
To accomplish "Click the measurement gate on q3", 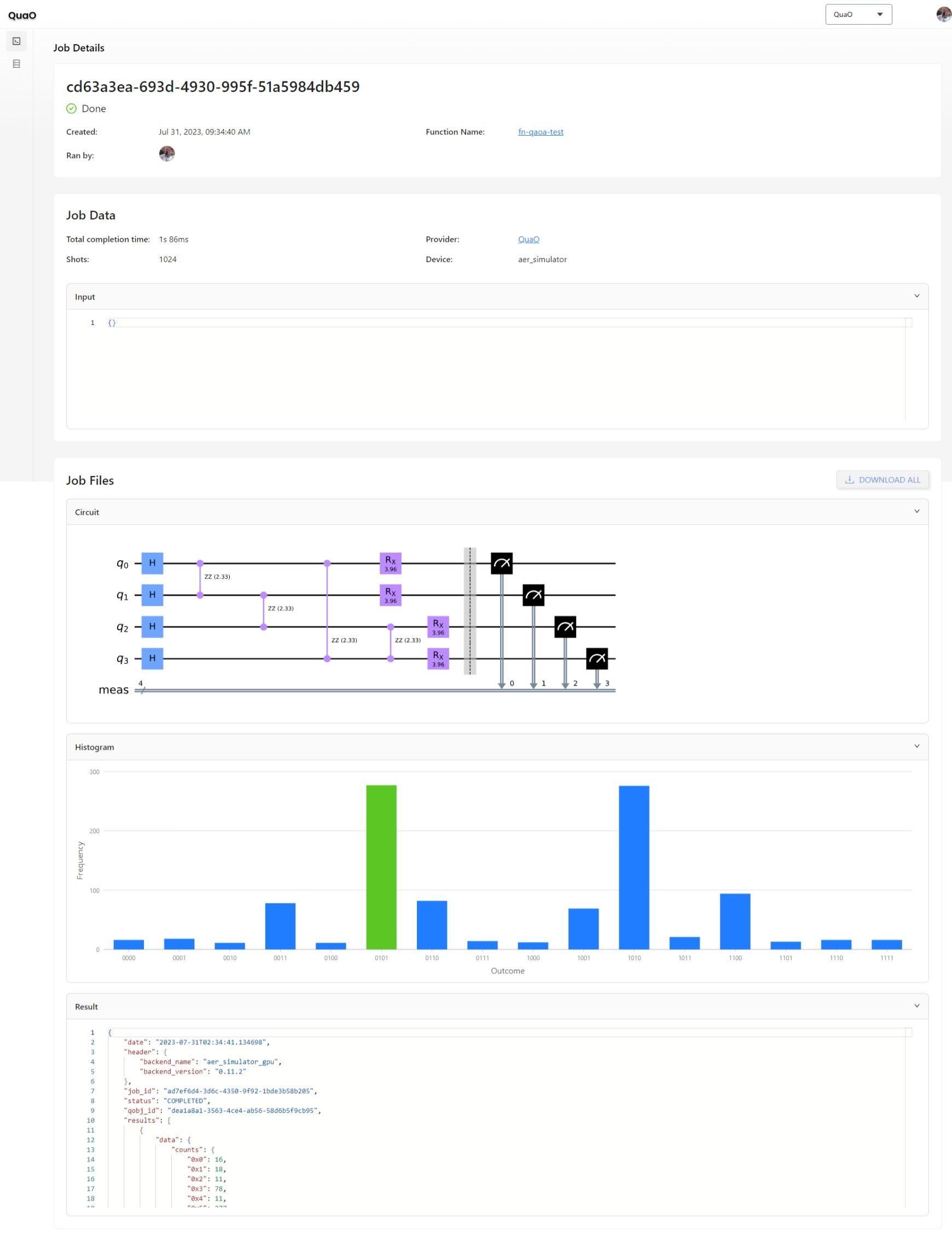I will [597, 658].
